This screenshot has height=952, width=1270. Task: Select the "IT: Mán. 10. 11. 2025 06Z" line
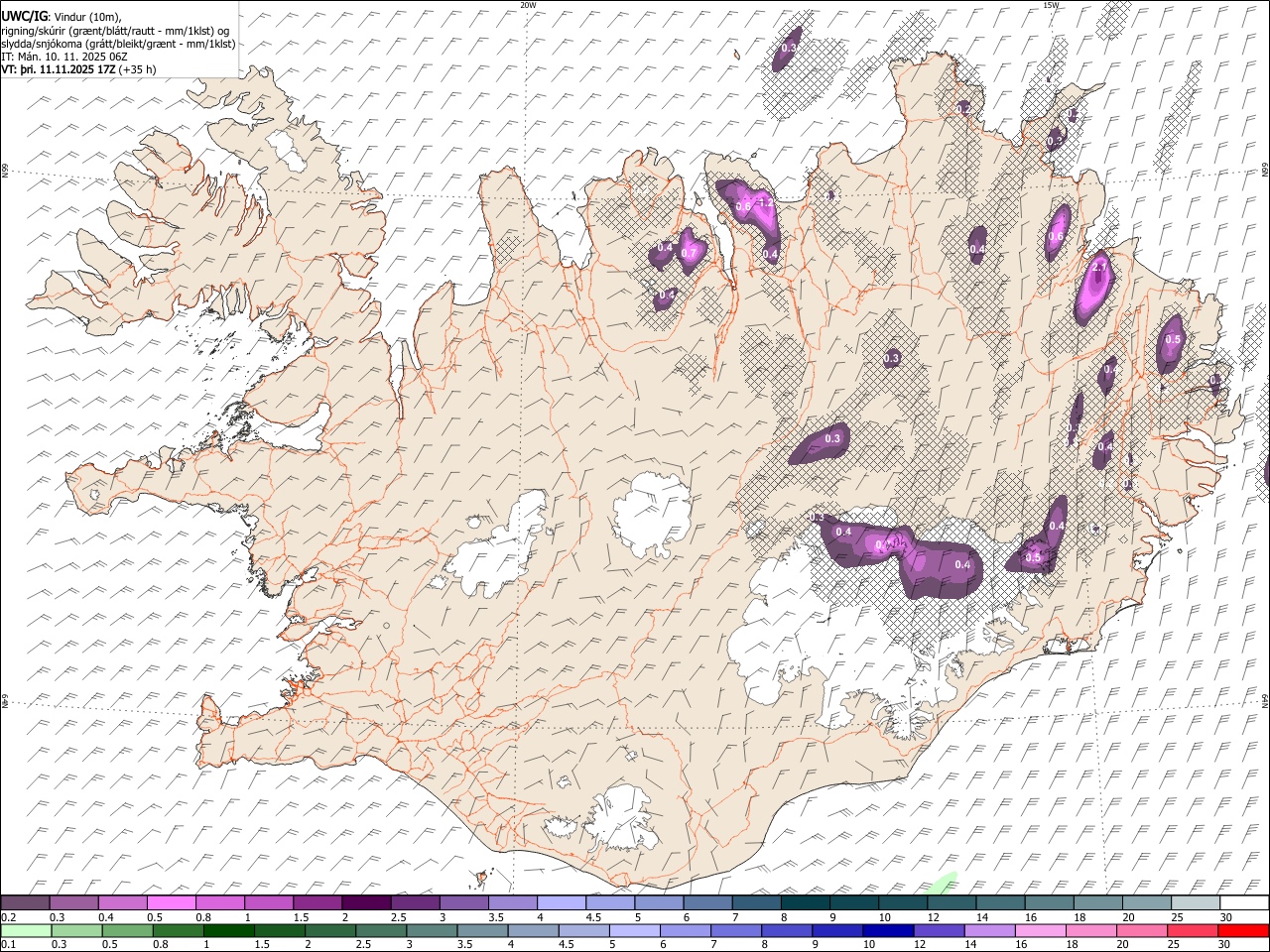64,57
